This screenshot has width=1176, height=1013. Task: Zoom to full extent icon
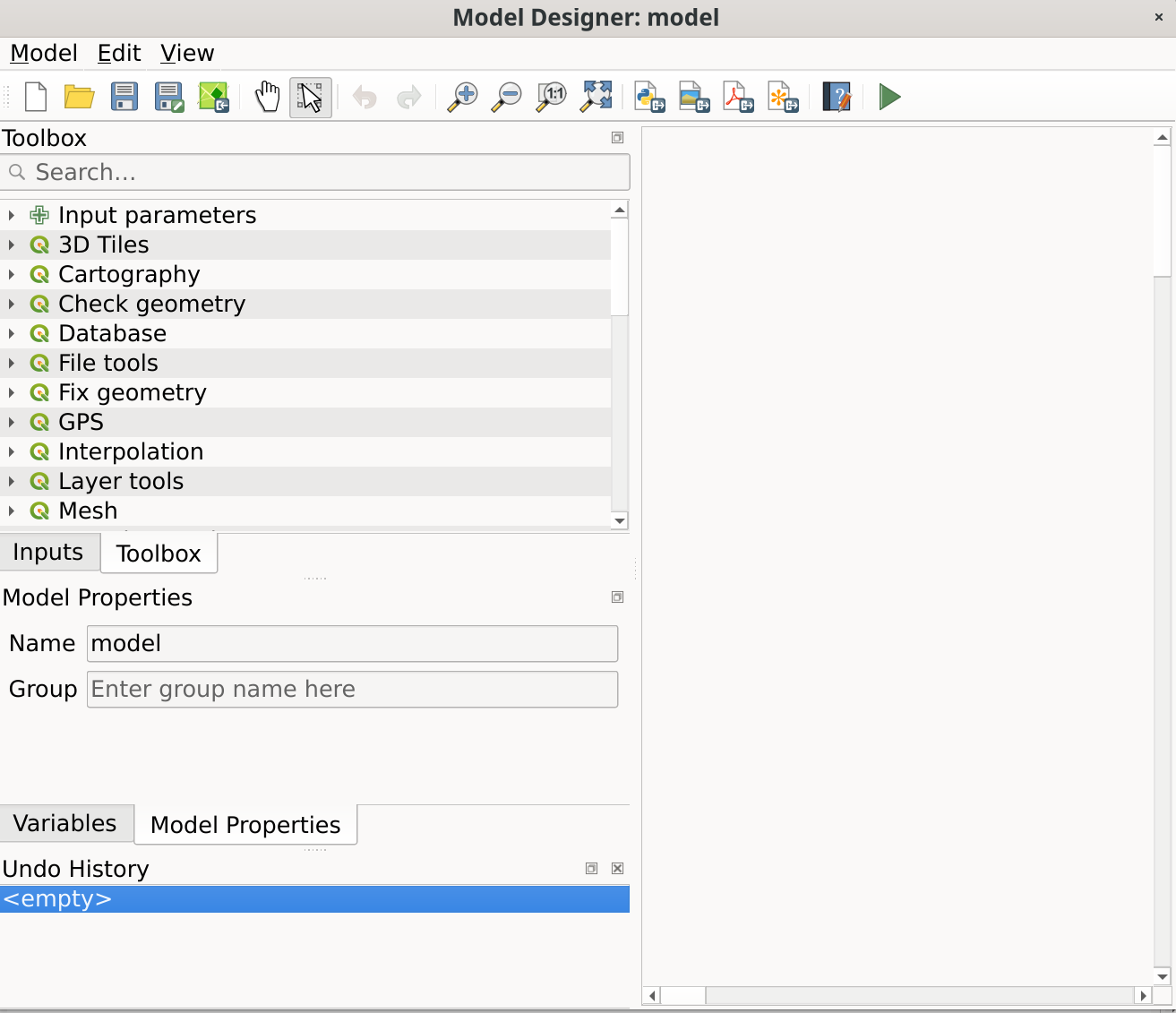tap(597, 97)
